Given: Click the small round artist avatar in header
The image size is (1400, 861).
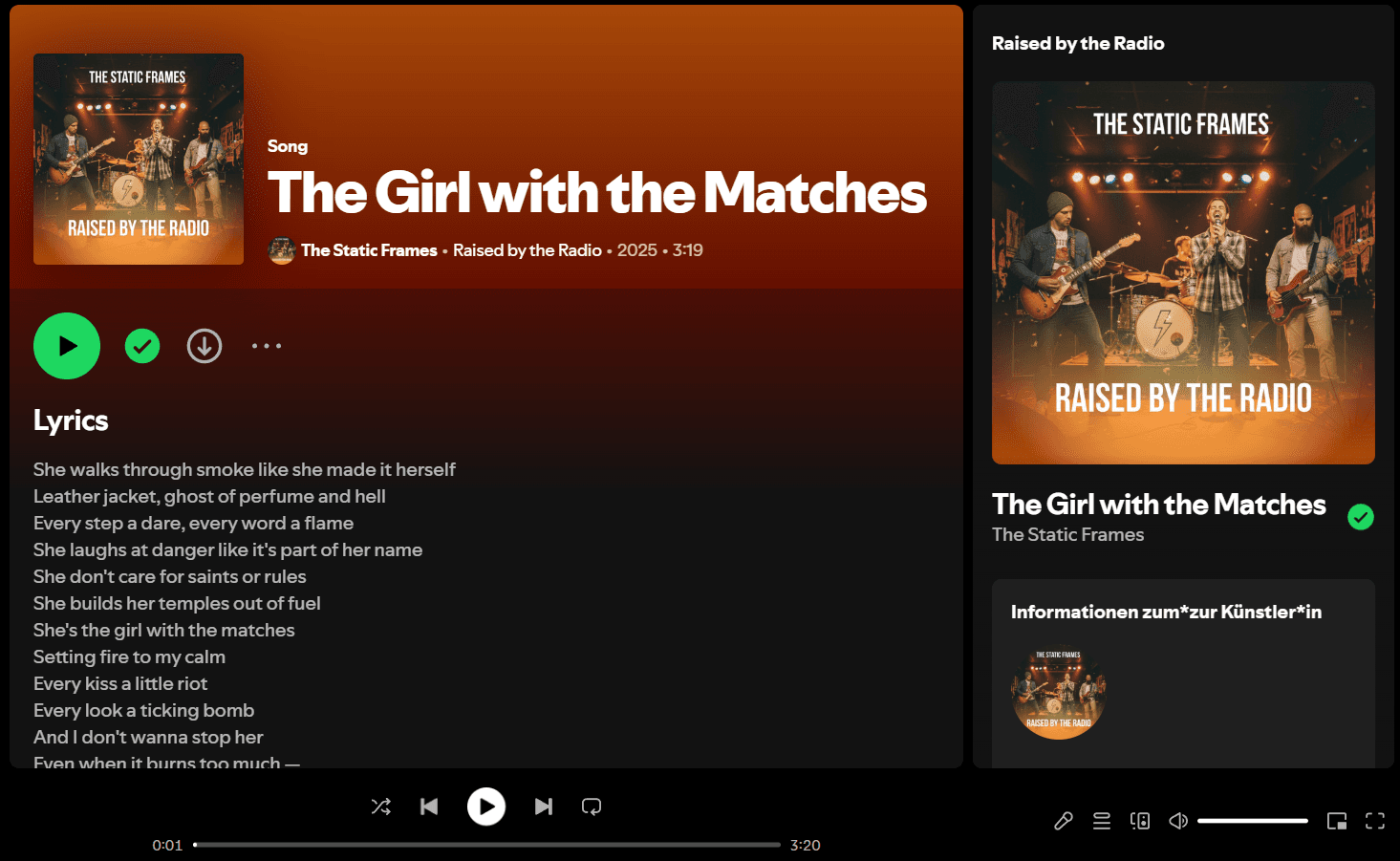Looking at the screenshot, I should point(282,250).
